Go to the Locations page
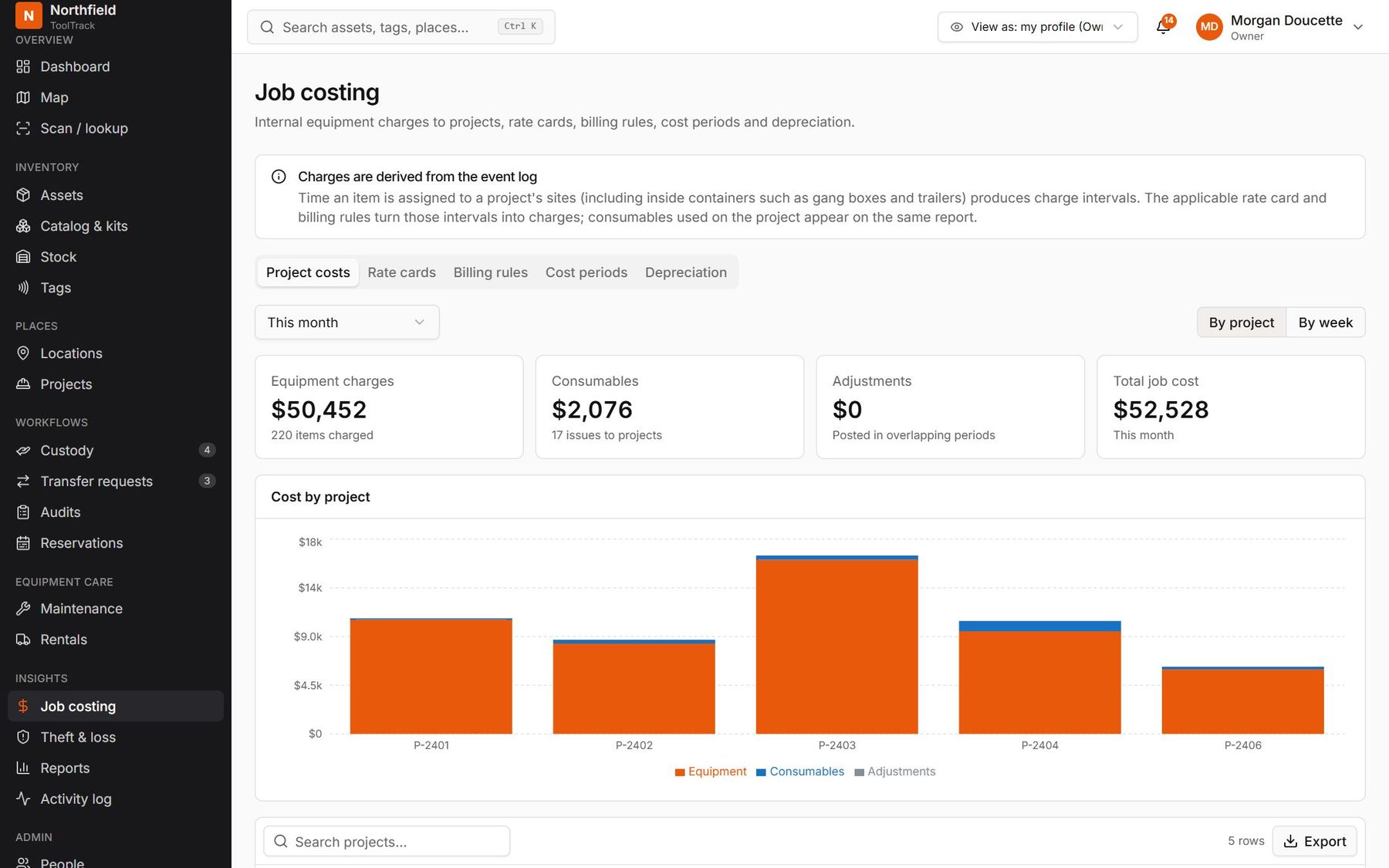This screenshot has height=868, width=1389. click(116, 353)
